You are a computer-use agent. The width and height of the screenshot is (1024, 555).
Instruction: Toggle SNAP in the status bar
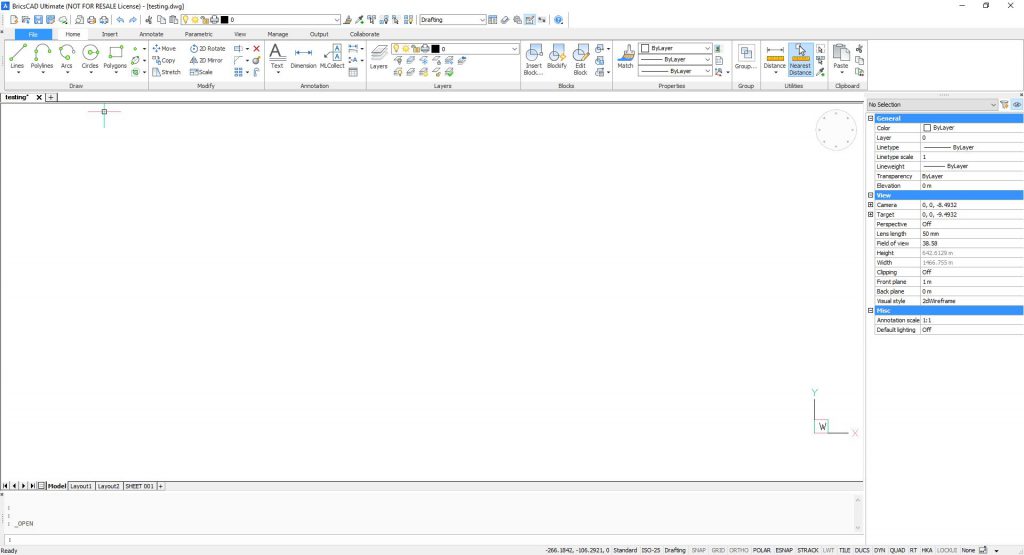pos(699,550)
